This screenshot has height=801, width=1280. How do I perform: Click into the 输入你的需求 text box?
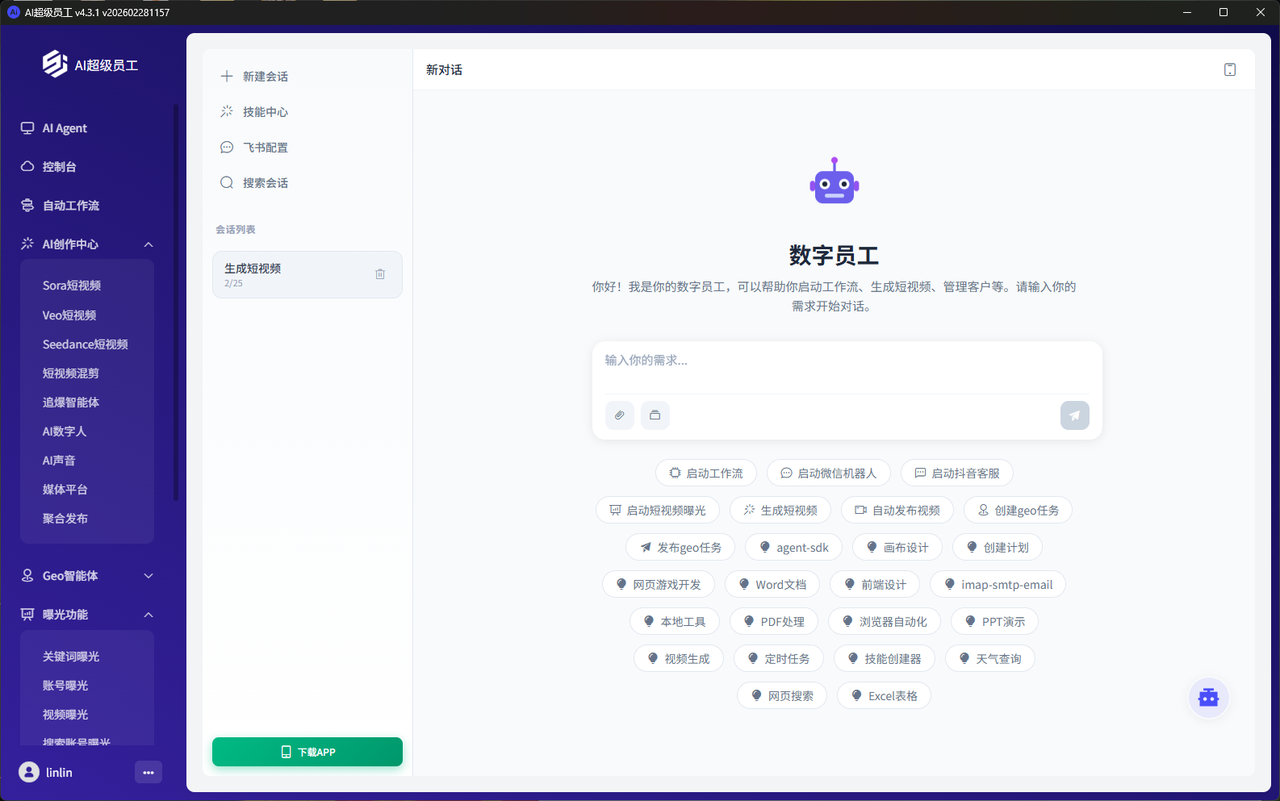click(846, 361)
